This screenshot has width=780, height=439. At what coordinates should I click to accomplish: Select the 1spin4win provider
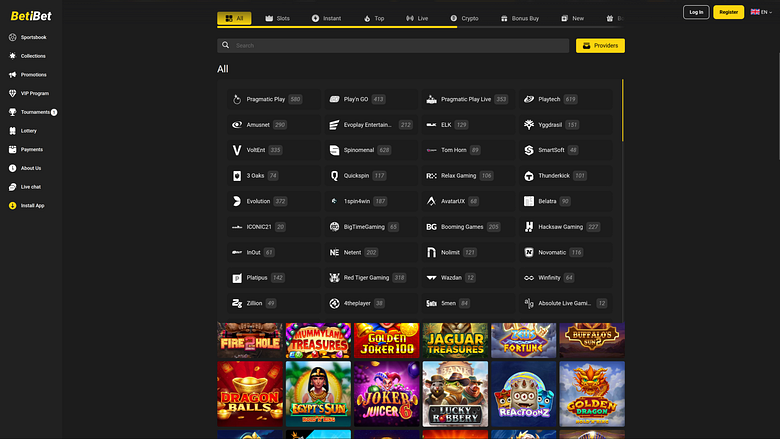pyautogui.click(x=371, y=201)
